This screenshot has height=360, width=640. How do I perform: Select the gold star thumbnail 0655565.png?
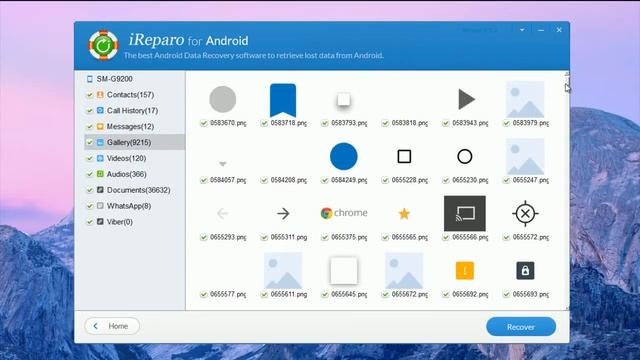pyautogui.click(x=404, y=213)
